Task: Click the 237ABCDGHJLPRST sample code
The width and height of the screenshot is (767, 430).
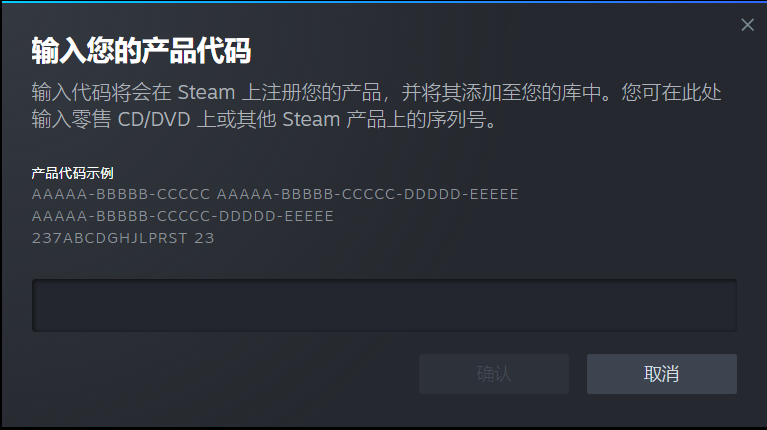Action: pyautogui.click(x=110, y=238)
